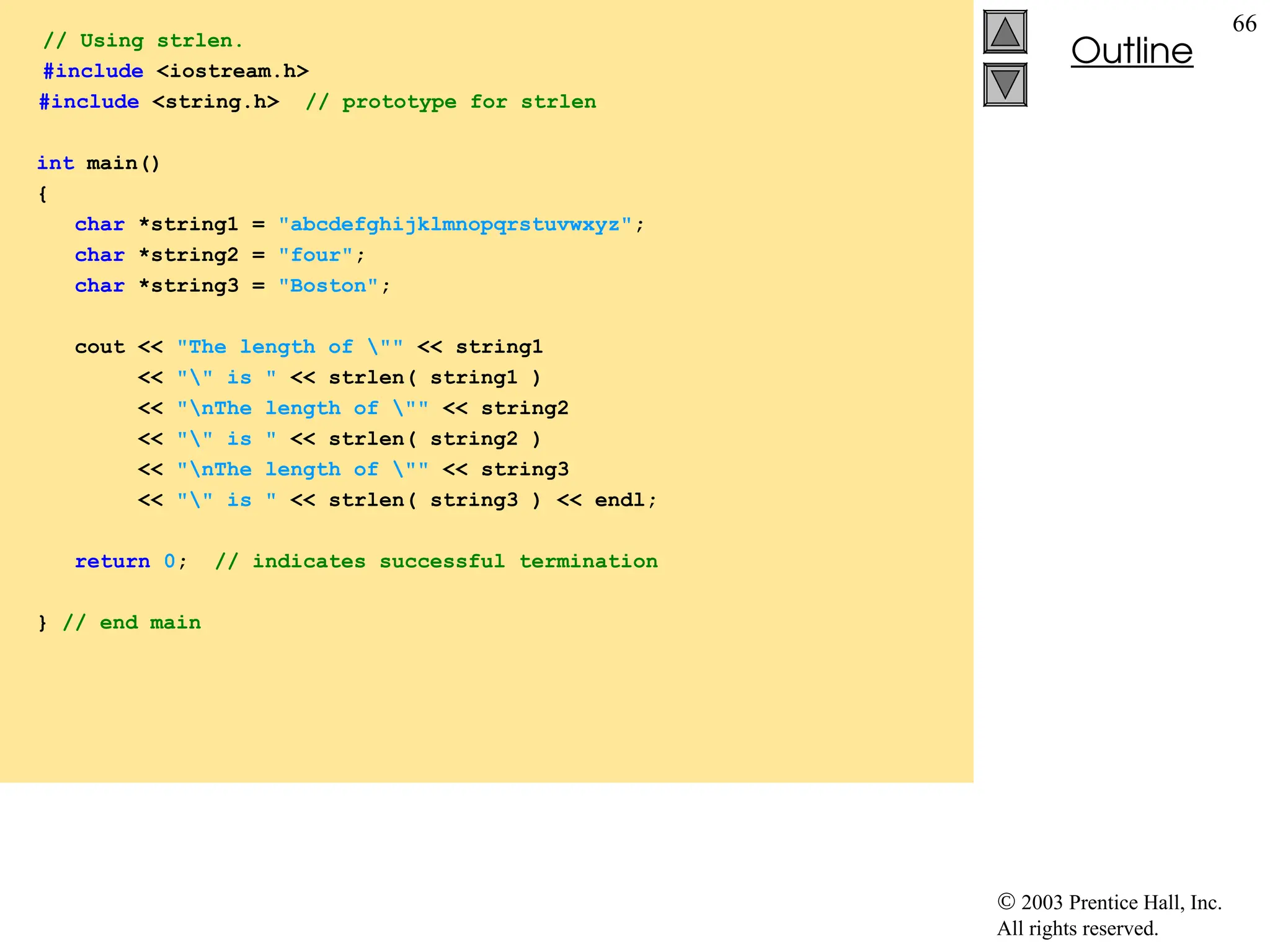Click slide number 66
The width and height of the screenshot is (1270, 952).
coord(1245,24)
